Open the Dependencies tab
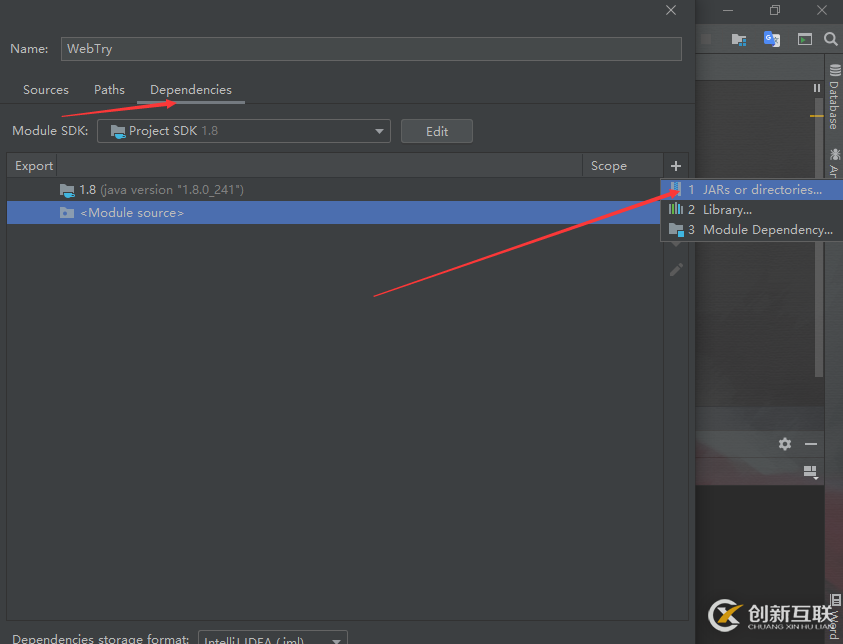 (191, 90)
